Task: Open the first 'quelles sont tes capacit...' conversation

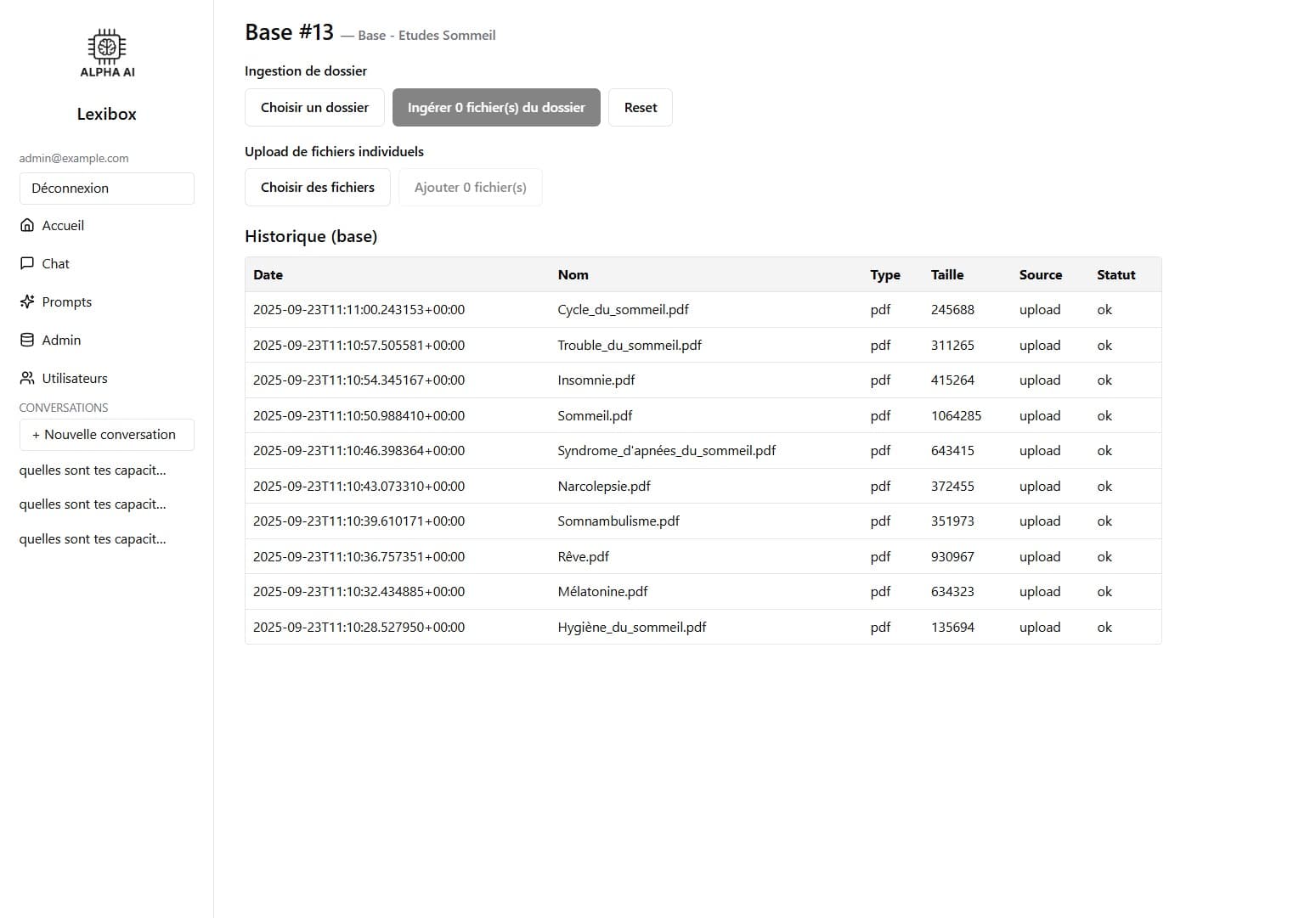Action: pyautogui.click(x=93, y=470)
